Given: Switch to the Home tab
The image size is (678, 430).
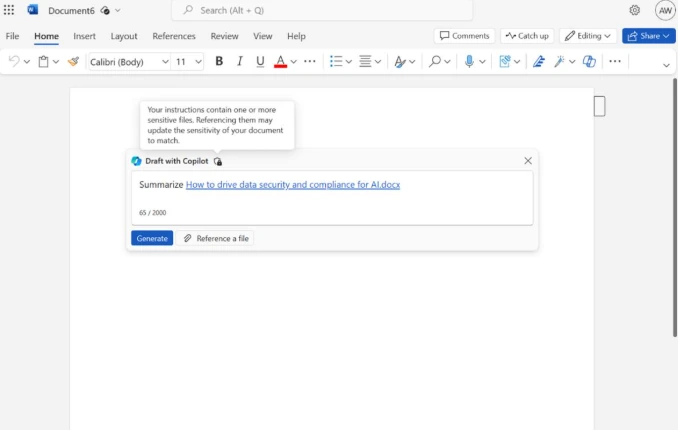Looking at the screenshot, I should 46,36.
